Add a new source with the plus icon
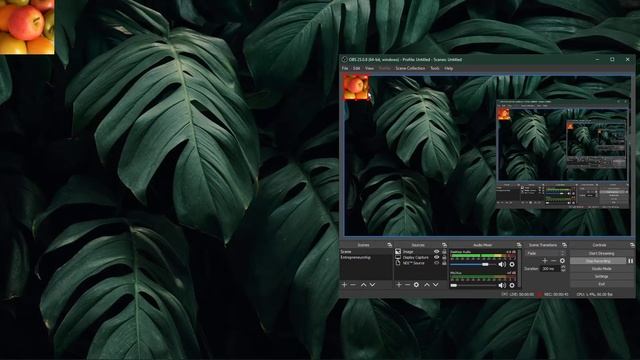The width and height of the screenshot is (640, 360). click(x=399, y=284)
